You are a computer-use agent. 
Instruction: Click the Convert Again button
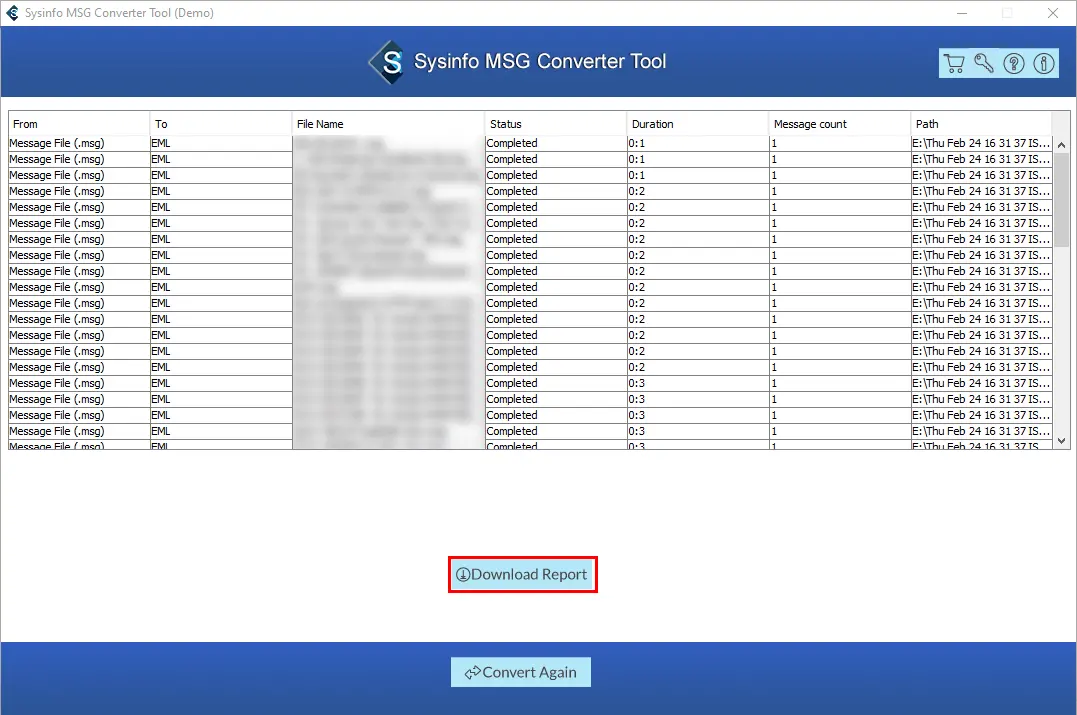[521, 672]
